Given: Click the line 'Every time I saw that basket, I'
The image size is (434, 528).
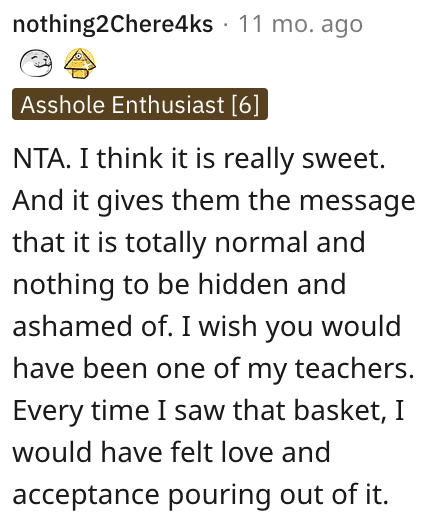Looking at the screenshot, I should pyautogui.click(x=208, y=411).
